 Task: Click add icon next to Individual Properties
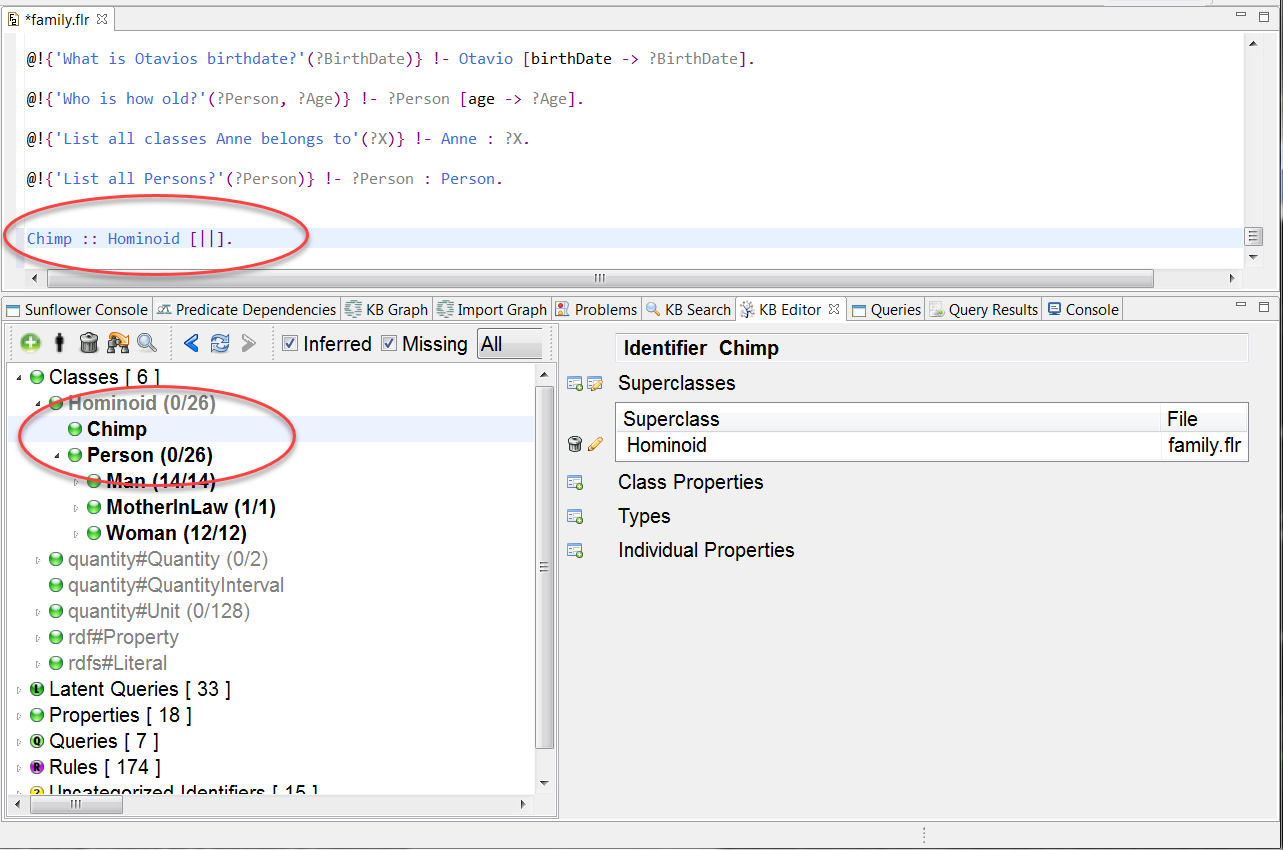(575, 551)
